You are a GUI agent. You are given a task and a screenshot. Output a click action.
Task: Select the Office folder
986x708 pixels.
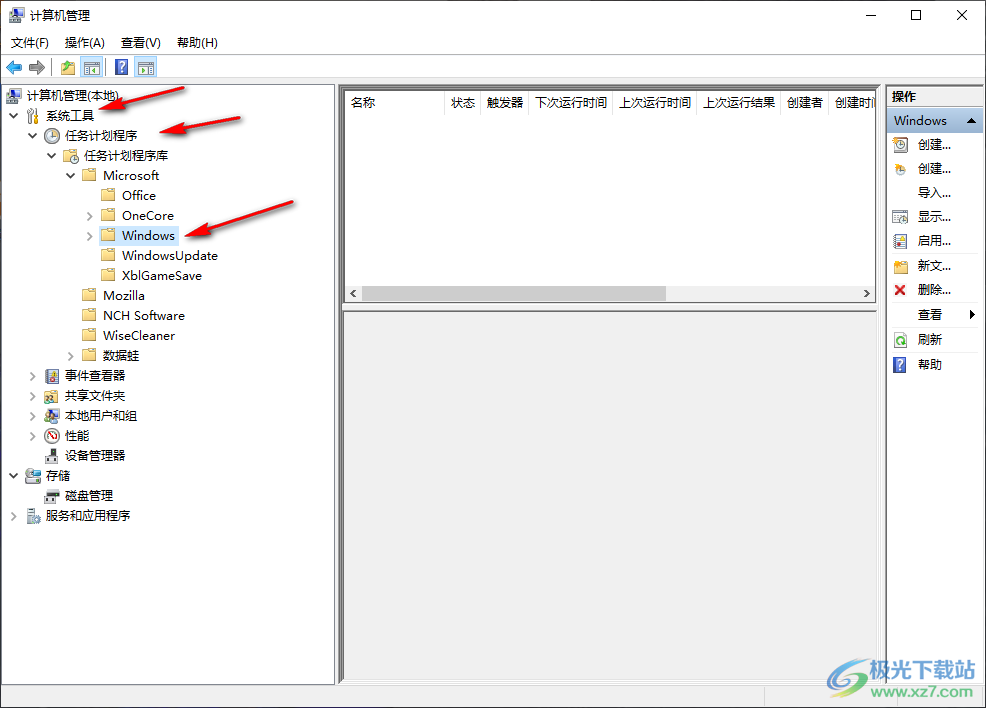(138, 196)
